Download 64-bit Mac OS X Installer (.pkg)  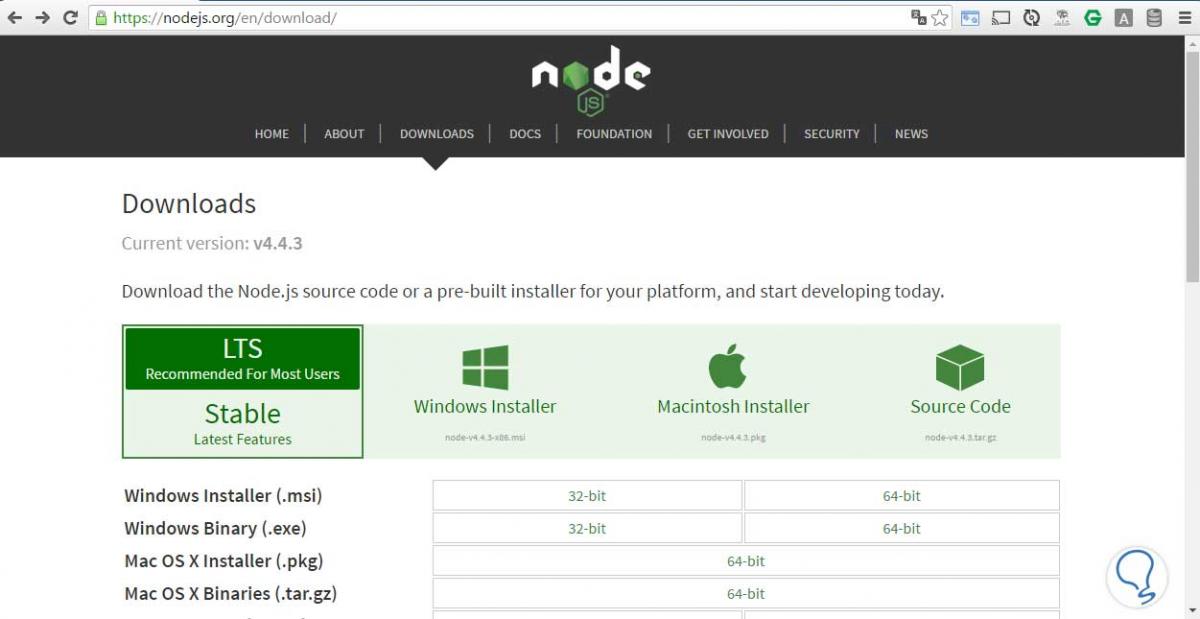point(746,562)
